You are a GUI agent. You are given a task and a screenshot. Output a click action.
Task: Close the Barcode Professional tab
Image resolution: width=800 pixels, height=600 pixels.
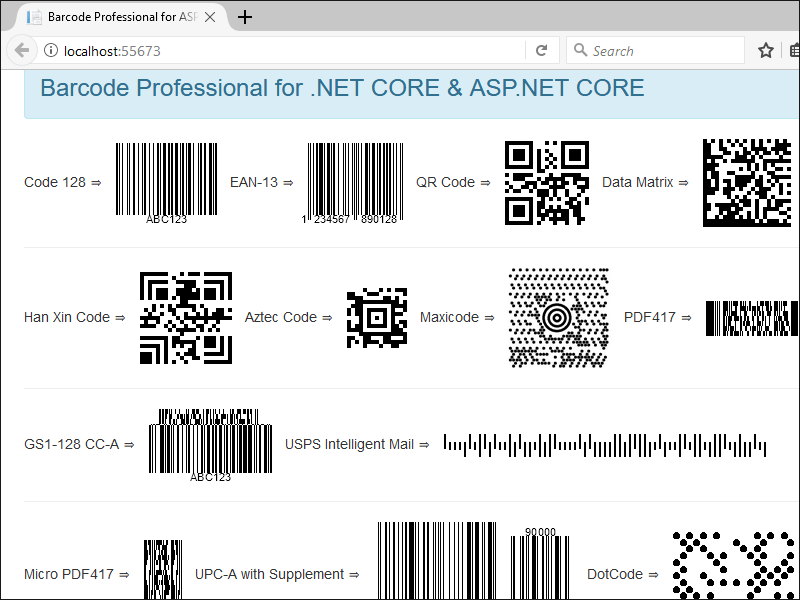pyautogui.click(x=210, y=17)
